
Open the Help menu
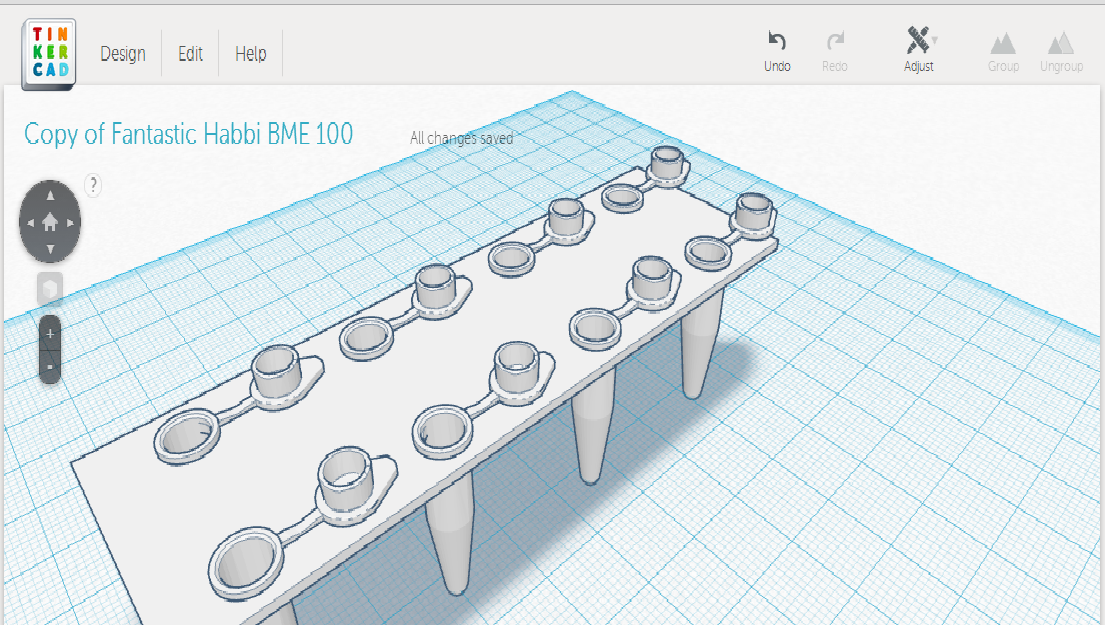[x=250, y=54]
